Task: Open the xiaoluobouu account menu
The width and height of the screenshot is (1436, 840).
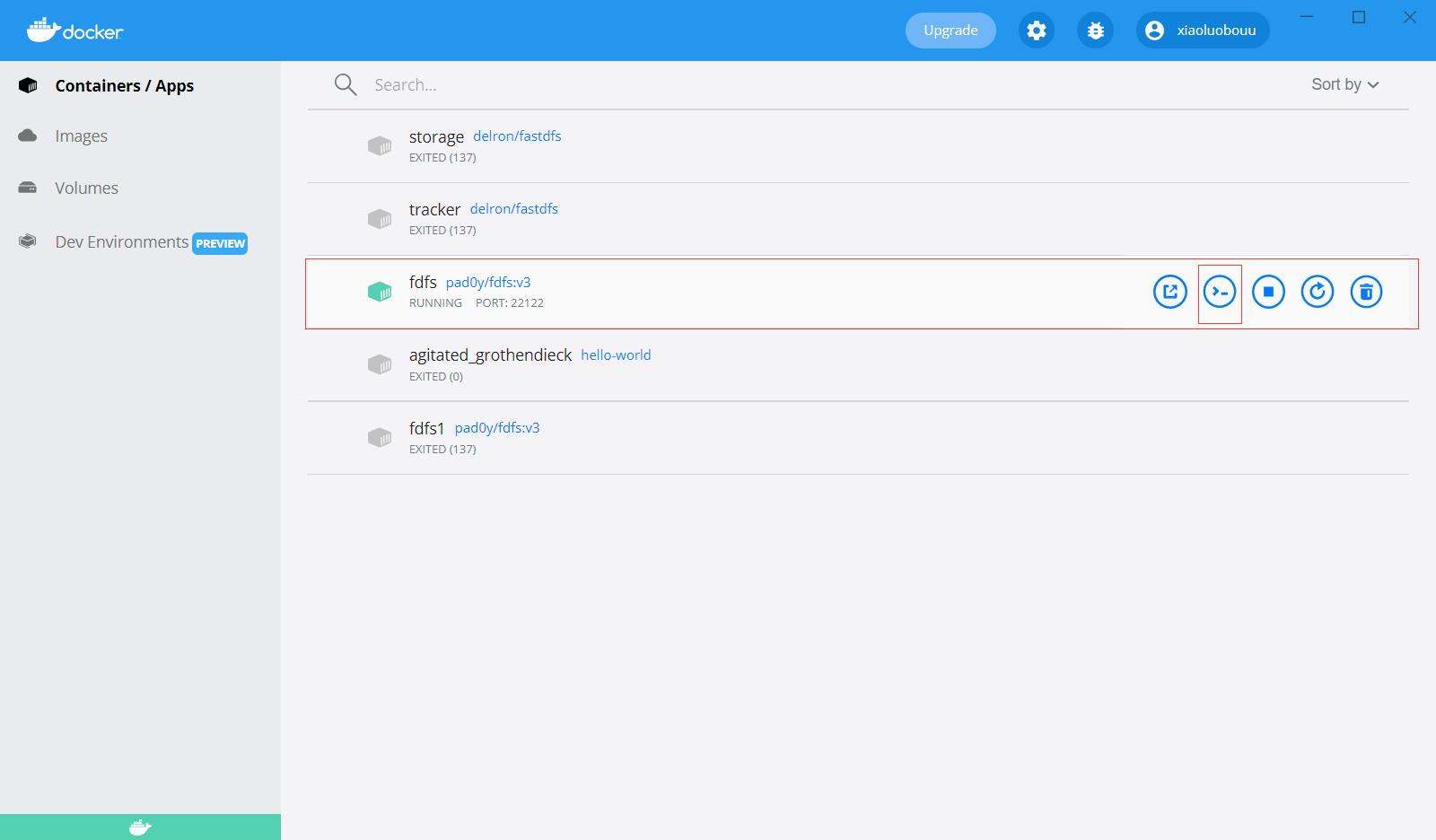Action: coord(1202,30)
